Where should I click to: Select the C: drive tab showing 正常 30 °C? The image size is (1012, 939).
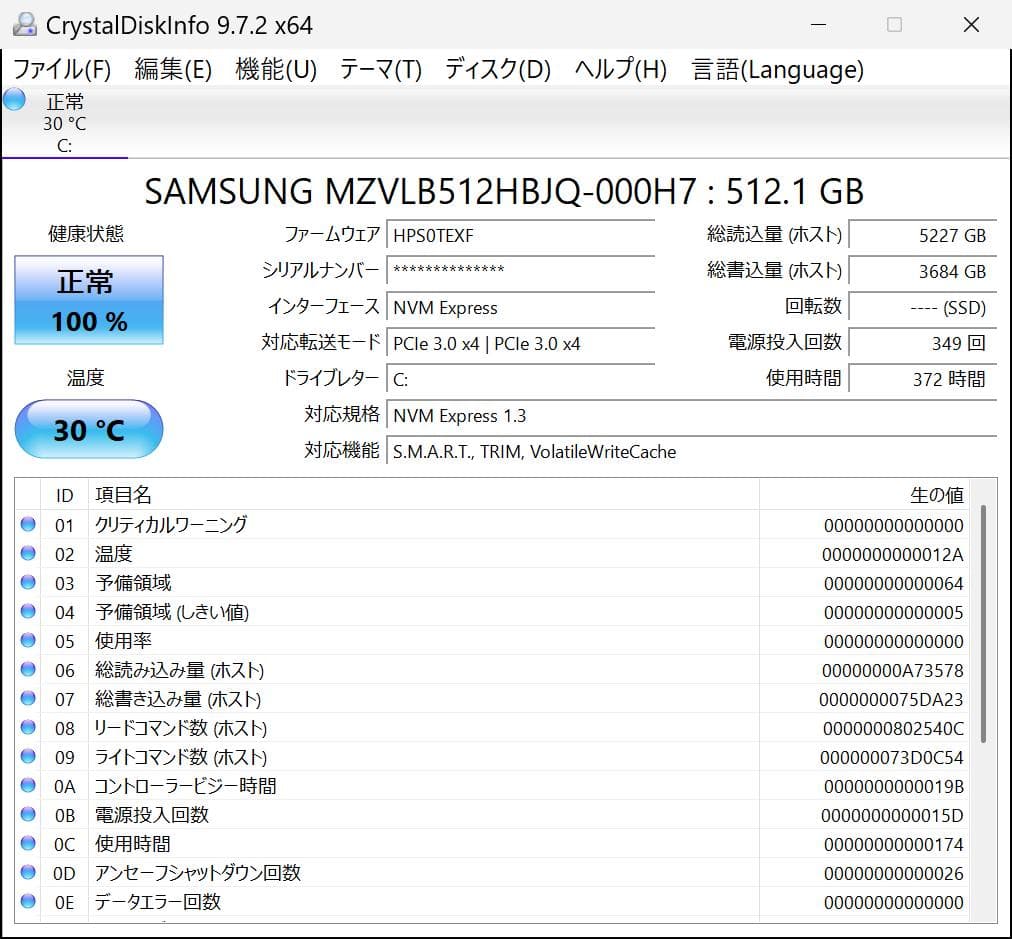click(65, 123)
